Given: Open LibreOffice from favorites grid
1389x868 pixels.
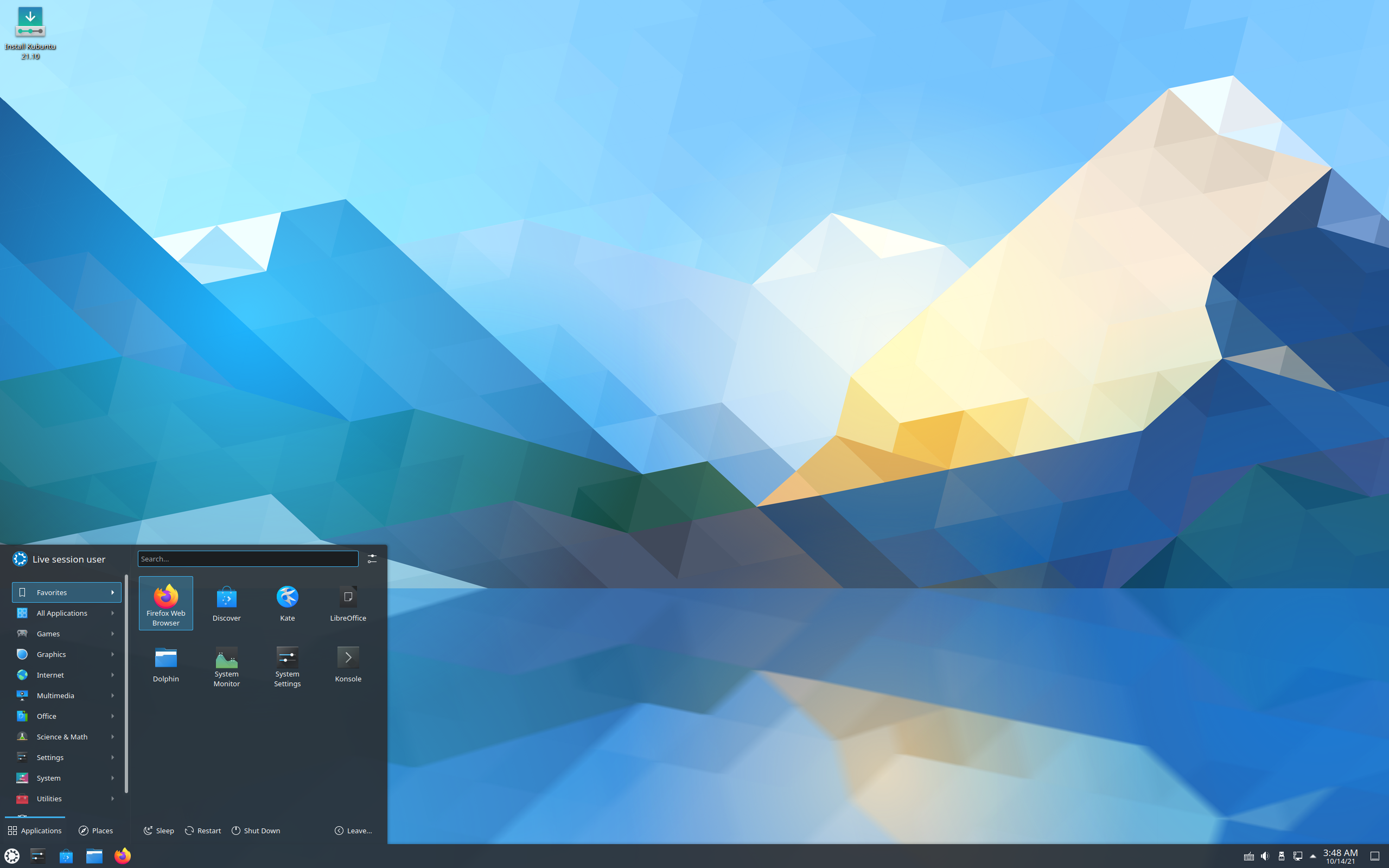Looking at the screenshot, I should pyautogui.click(x=348, y=603).
